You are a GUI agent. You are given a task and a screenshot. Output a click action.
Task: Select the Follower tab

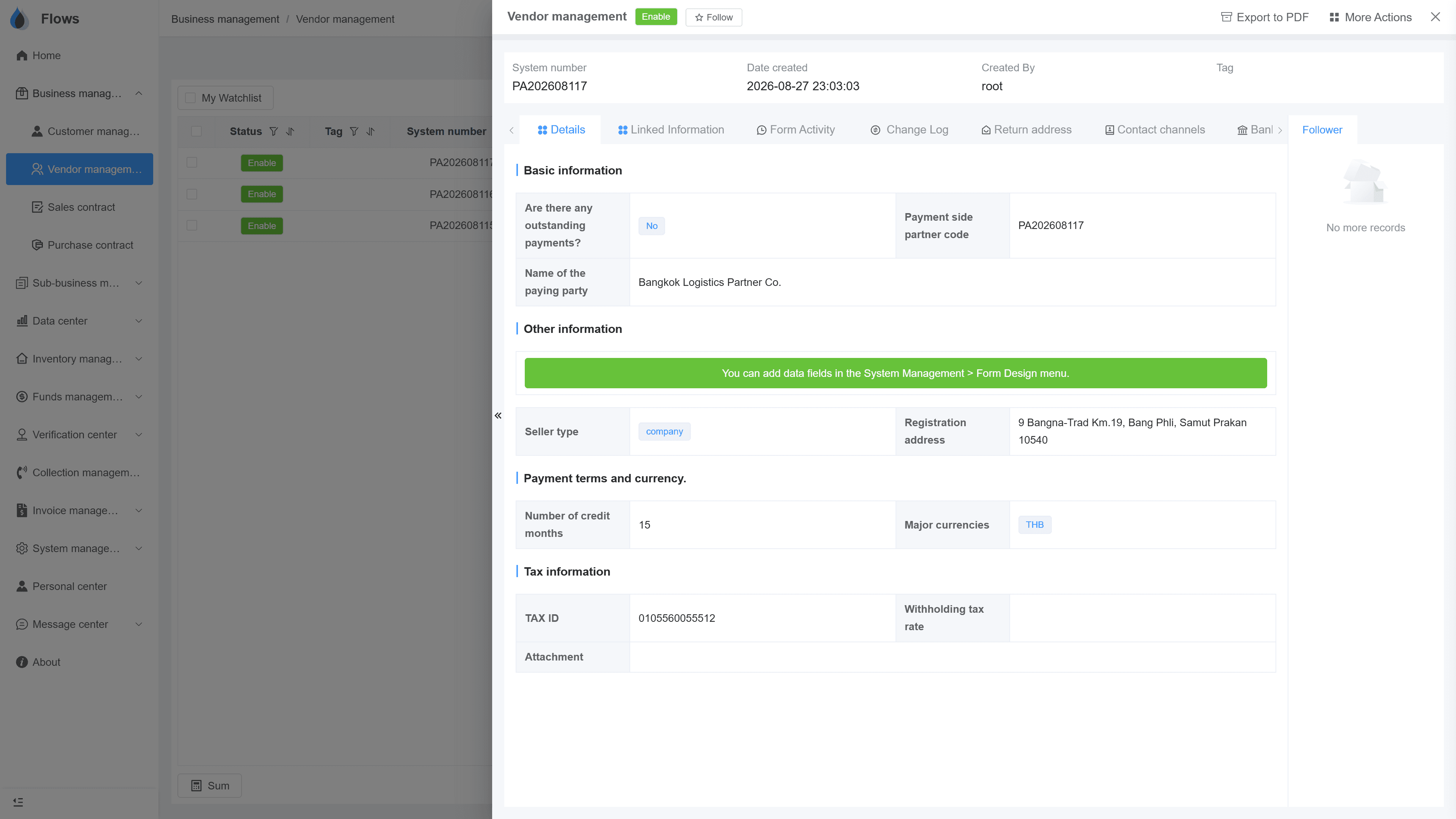click(1322, 129)
